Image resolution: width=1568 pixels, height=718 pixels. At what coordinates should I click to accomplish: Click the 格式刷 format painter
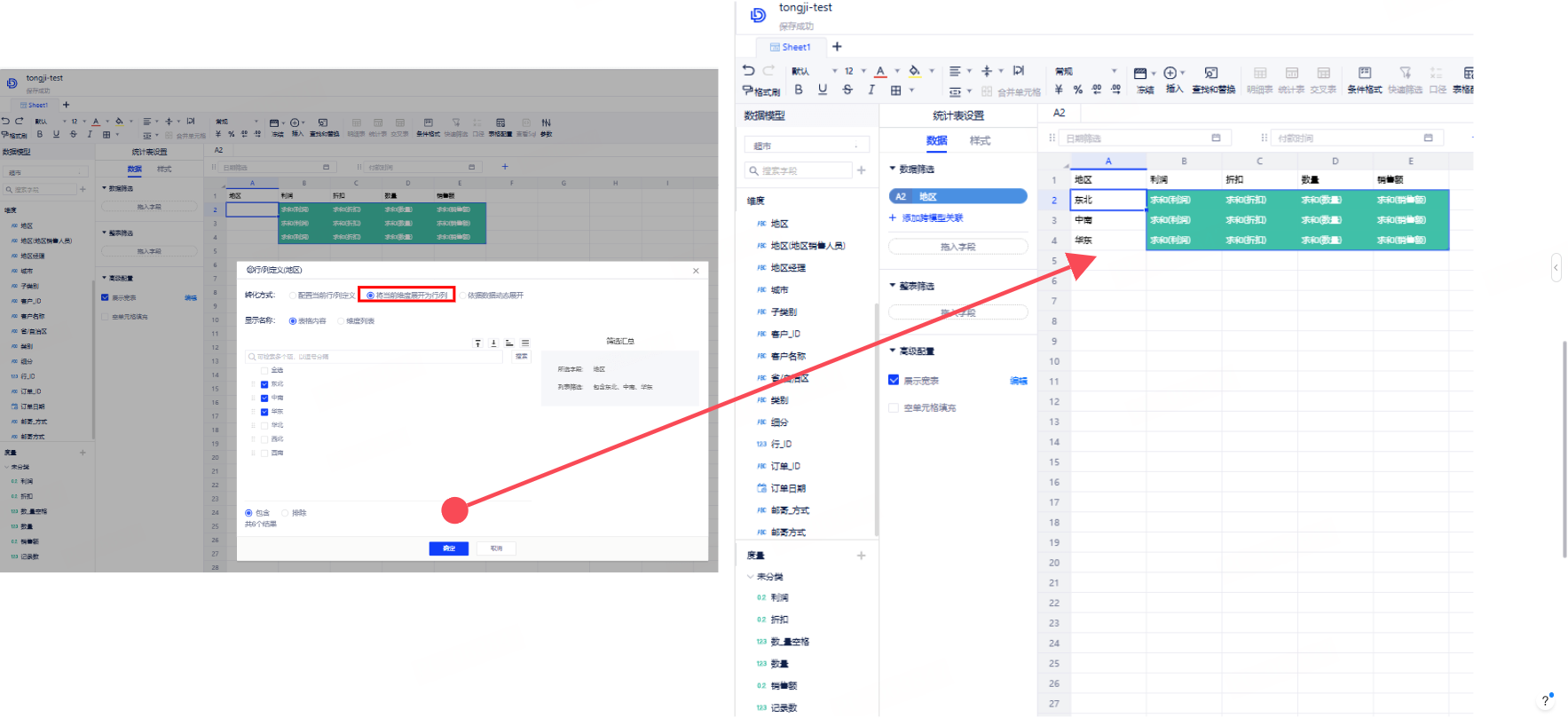tap(760, 91)
